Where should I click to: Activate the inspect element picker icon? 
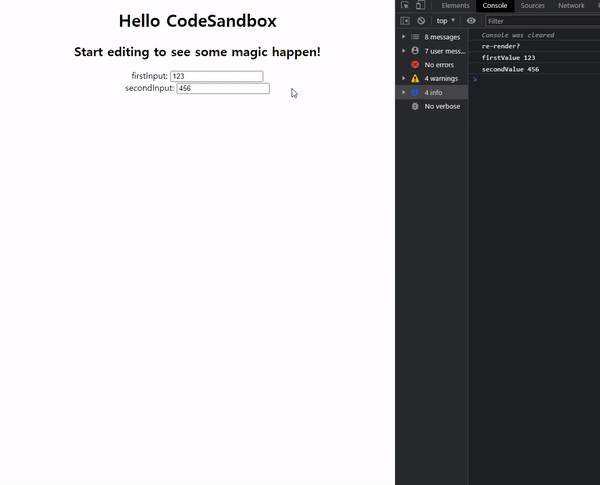(x=405, y=5)
